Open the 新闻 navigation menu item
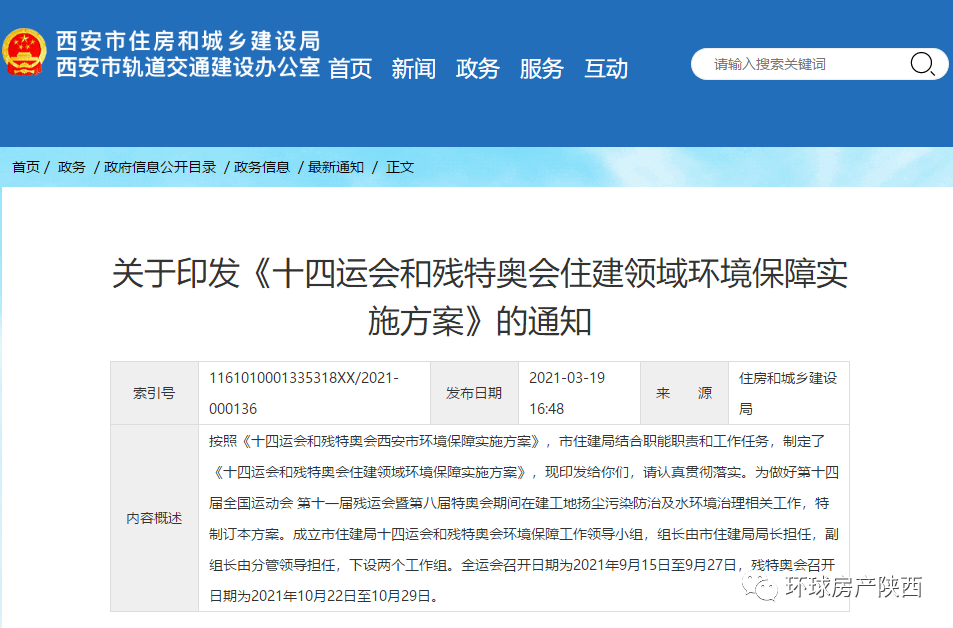The image size is (953, 628). (x=414, y=69)
